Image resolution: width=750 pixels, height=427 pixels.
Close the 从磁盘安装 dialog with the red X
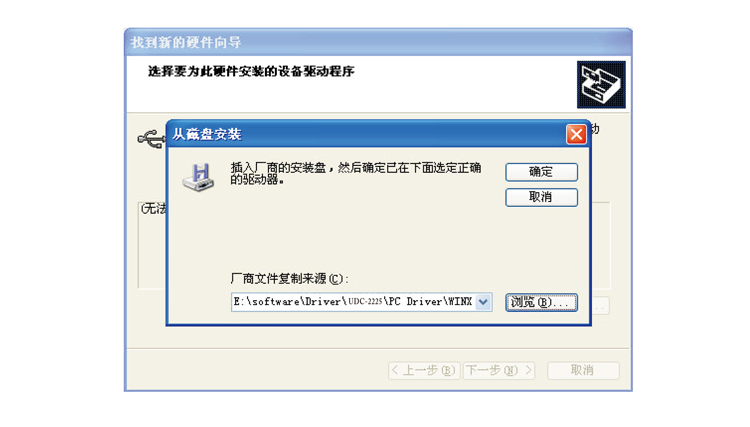pyautogui.click(x=576, y=134)
